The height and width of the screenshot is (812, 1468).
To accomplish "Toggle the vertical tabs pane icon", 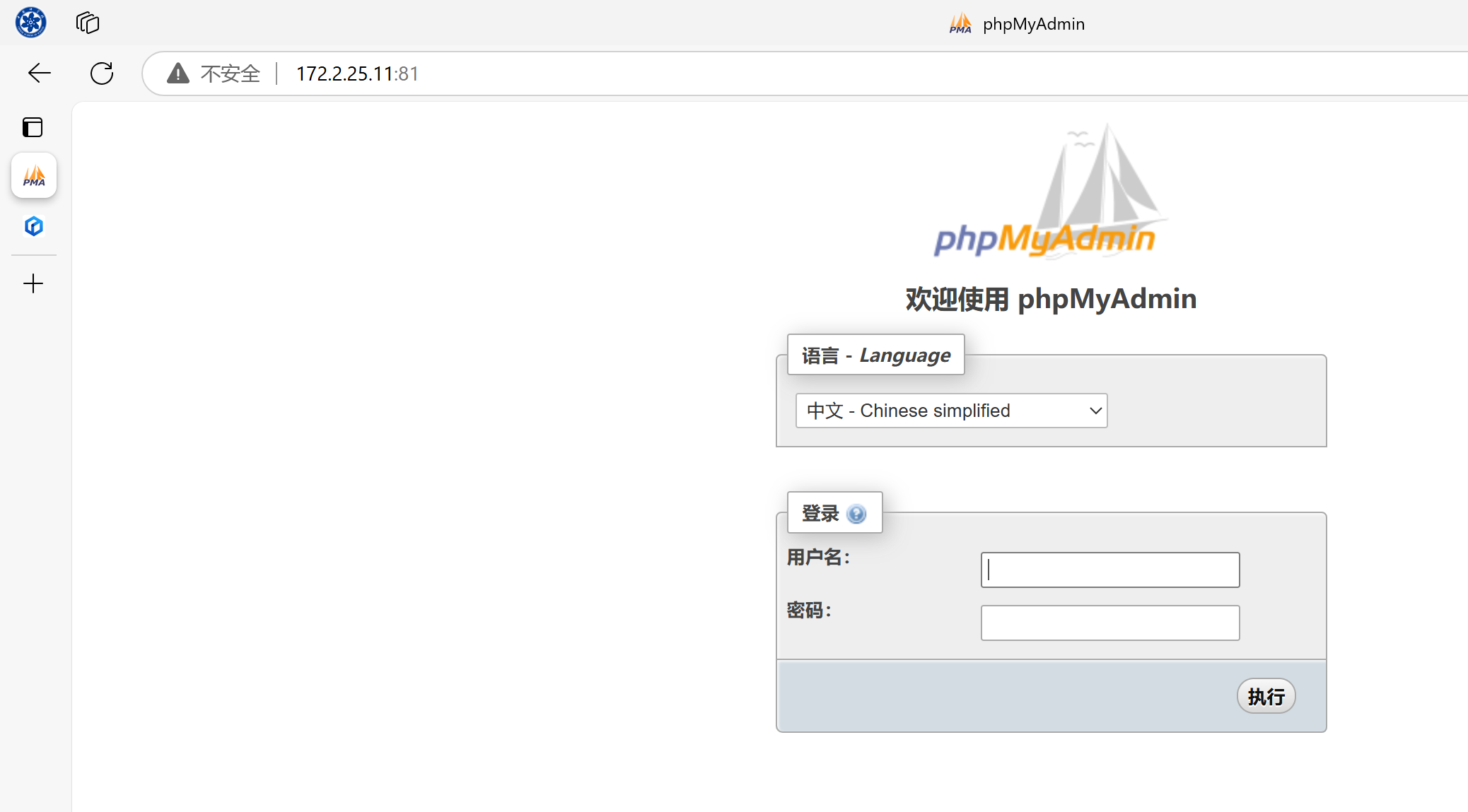I will click(x=33, y=127).
